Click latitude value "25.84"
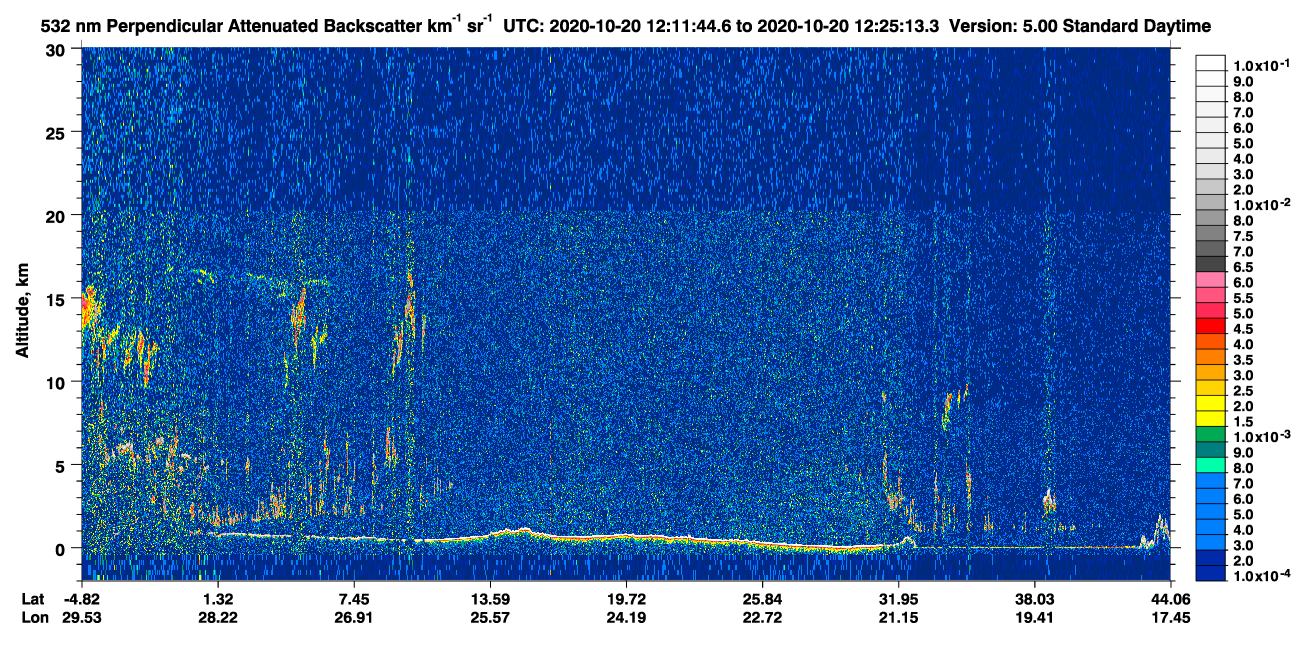Viewport: 1300px width, 667px height. coord(762,599)
